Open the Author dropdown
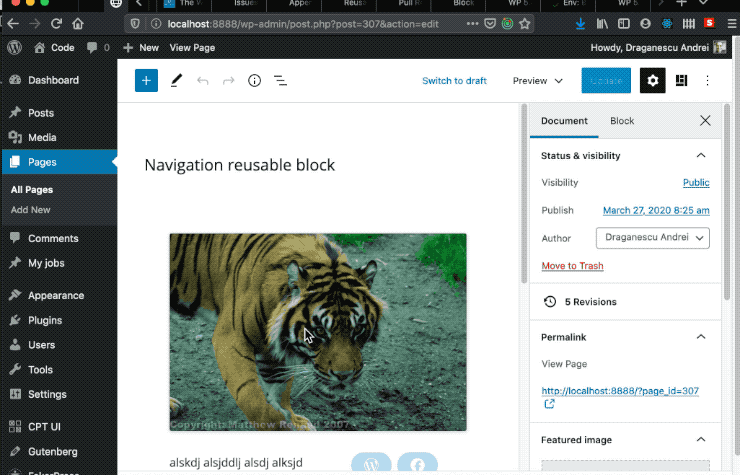 pos(653,238)
